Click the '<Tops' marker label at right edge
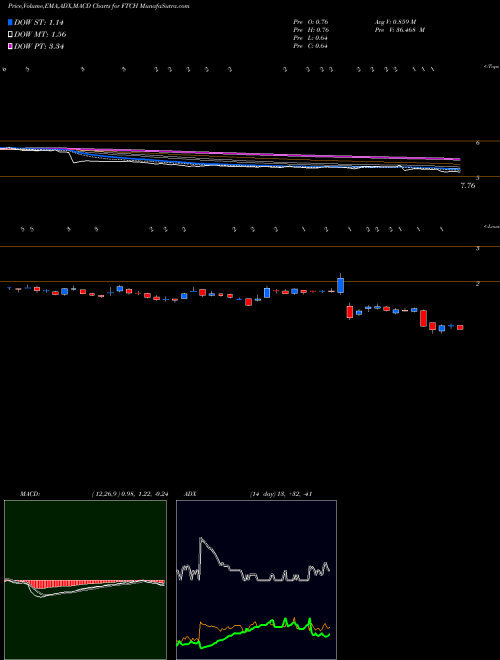The width and height of the screenshot is (500, 660). (x=491, y=67)
